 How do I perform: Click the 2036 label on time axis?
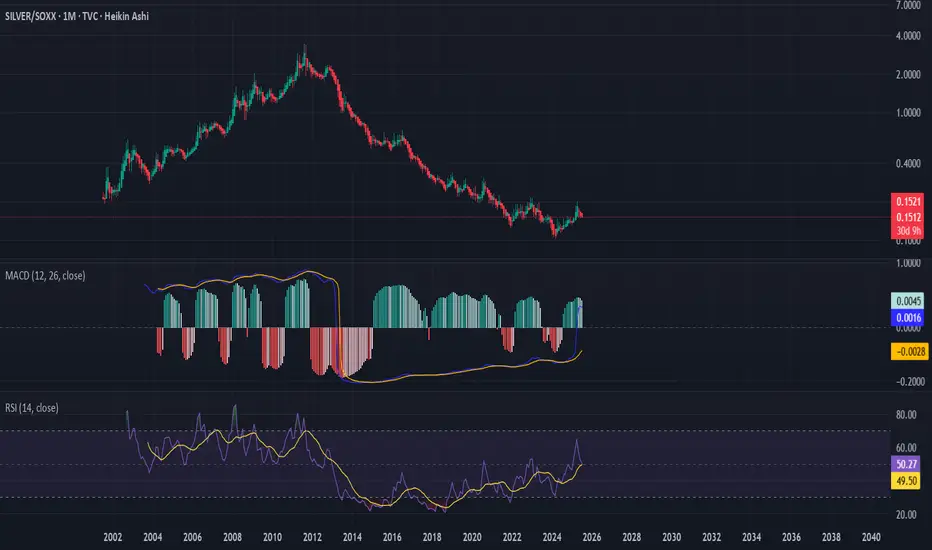point(791,538)
